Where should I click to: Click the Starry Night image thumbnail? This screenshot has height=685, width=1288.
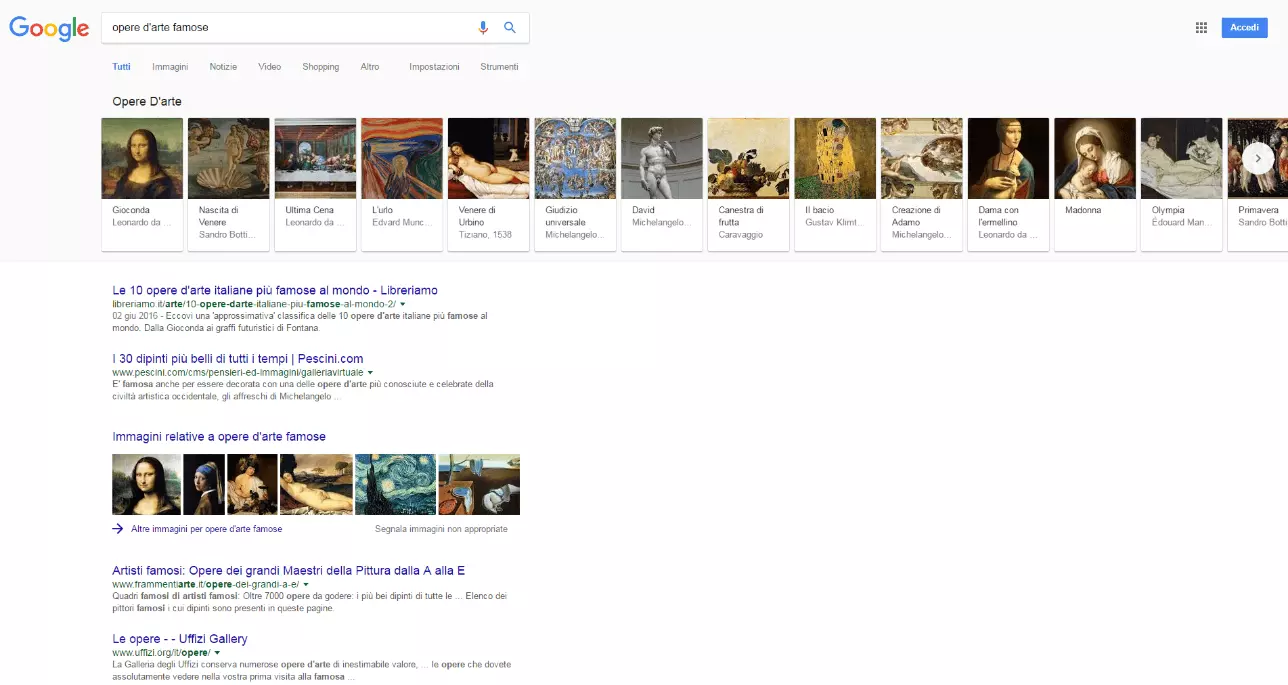coord(396,484)
